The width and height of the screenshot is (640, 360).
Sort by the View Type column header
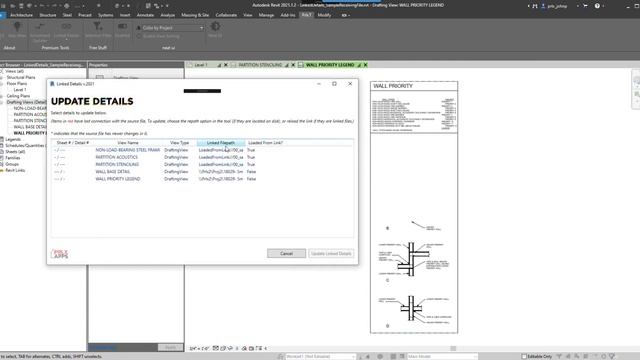click(x=180, y=143)
